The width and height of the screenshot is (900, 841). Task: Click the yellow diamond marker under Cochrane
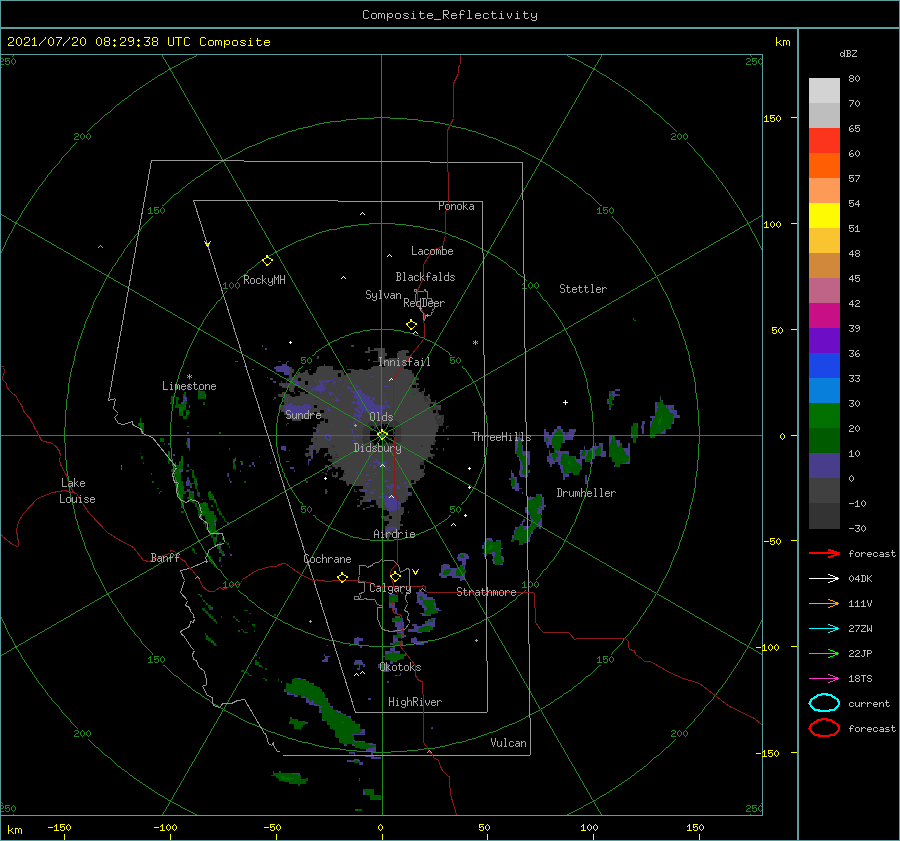pyautogui.click(x=343, y=577)
